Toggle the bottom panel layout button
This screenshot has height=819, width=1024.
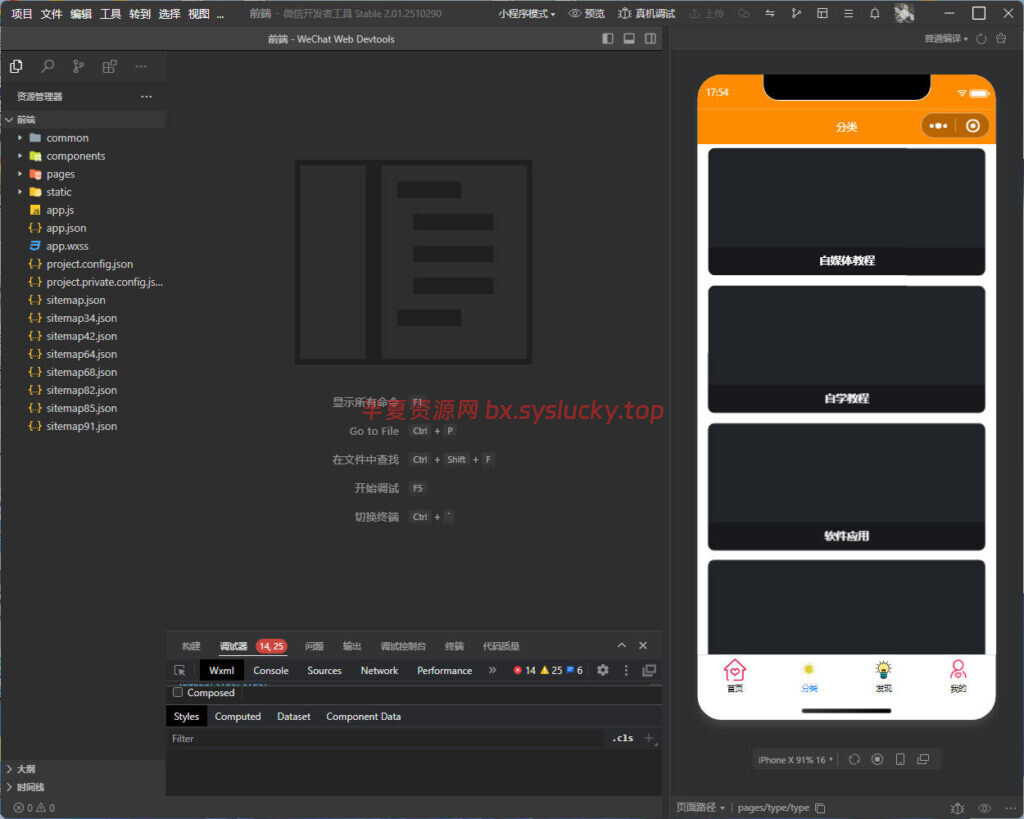click(x=629, y=39)
